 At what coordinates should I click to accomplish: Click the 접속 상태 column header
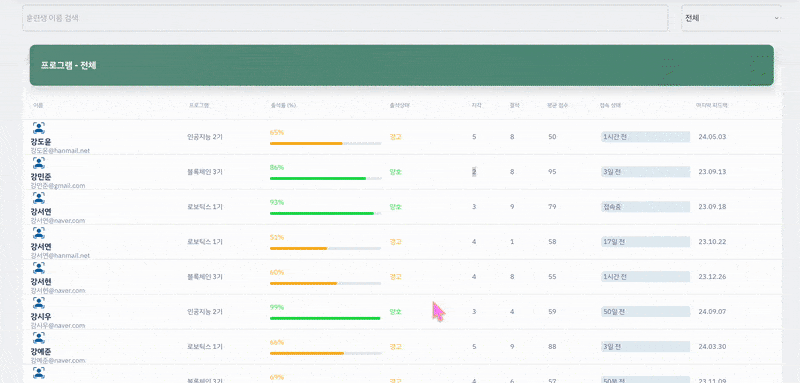click(610, 106)
